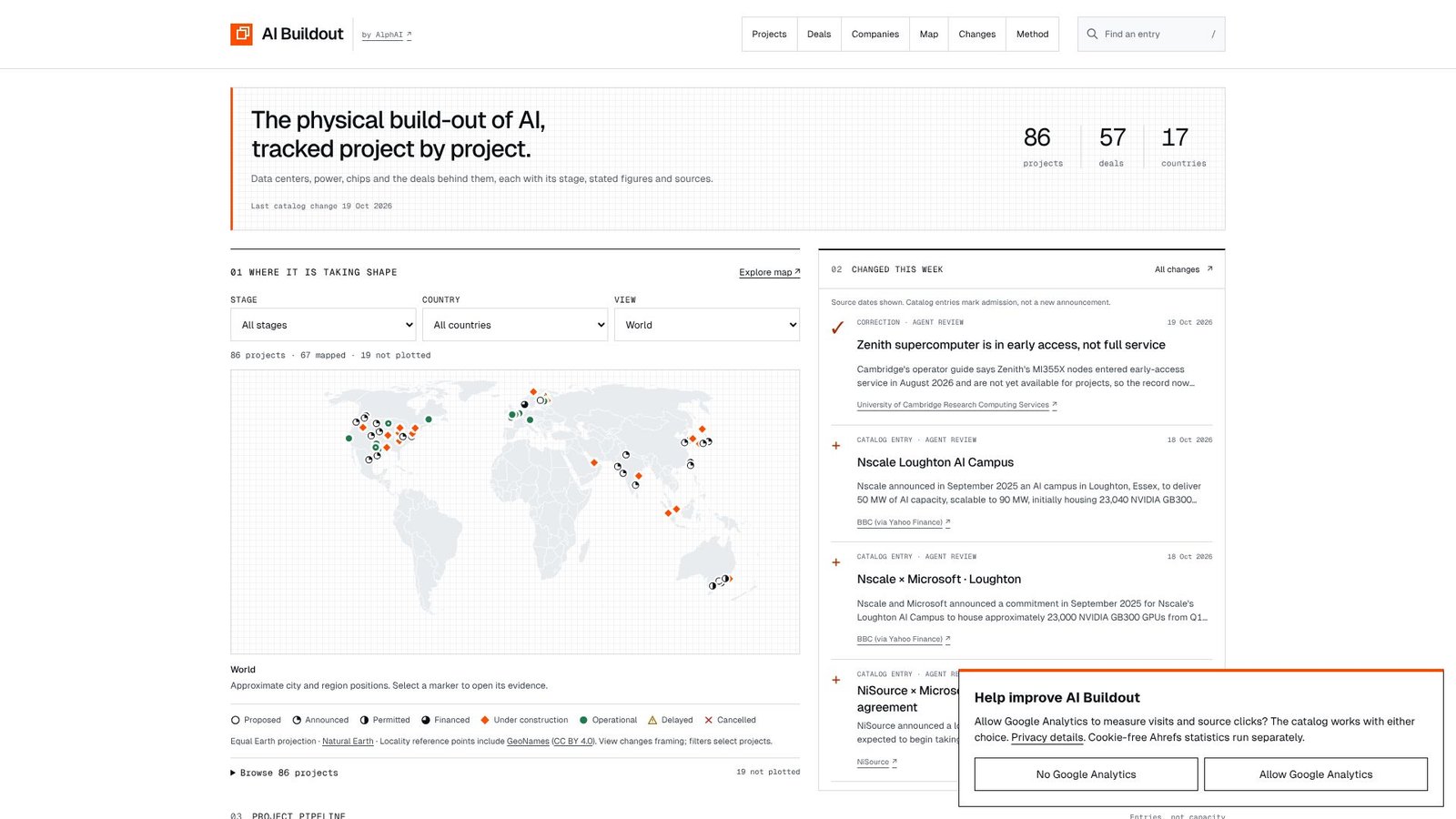Open University of Cambridge Research Computing Services source
This screenshot has width=1456, height=819.
957,405
